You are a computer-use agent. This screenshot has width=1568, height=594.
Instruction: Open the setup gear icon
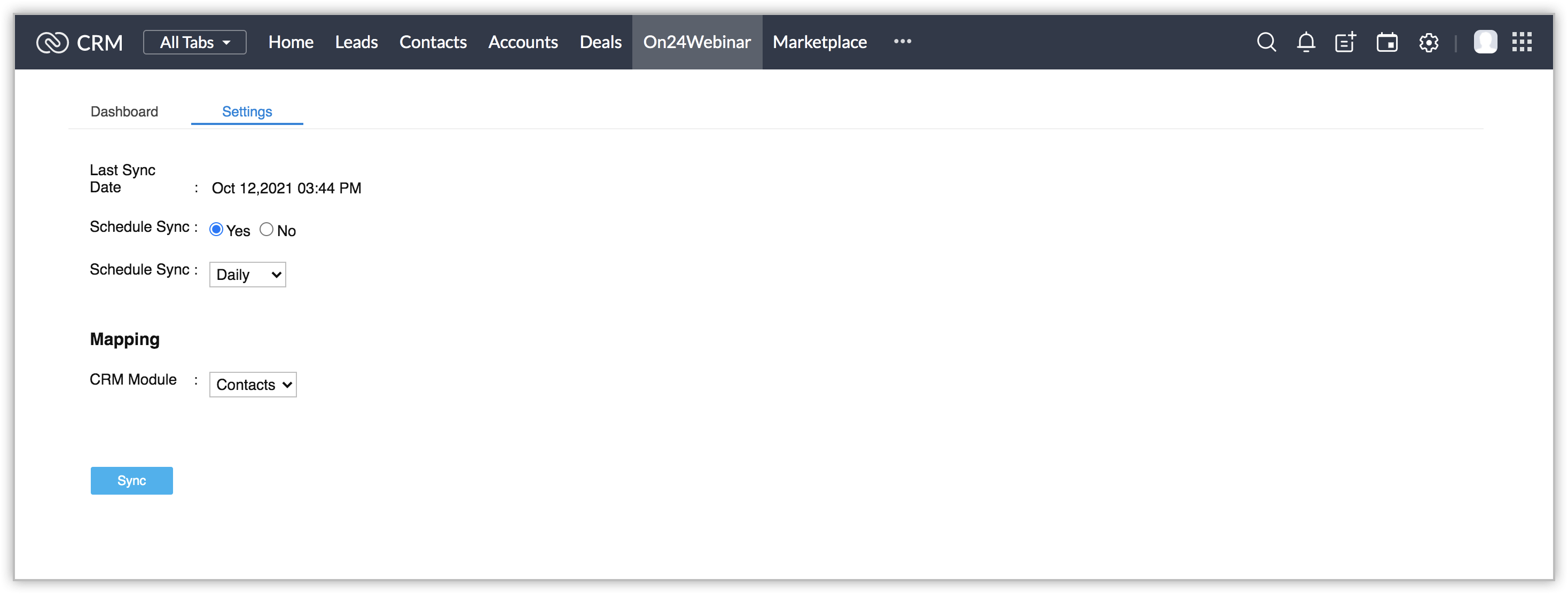coord(1428,43)
